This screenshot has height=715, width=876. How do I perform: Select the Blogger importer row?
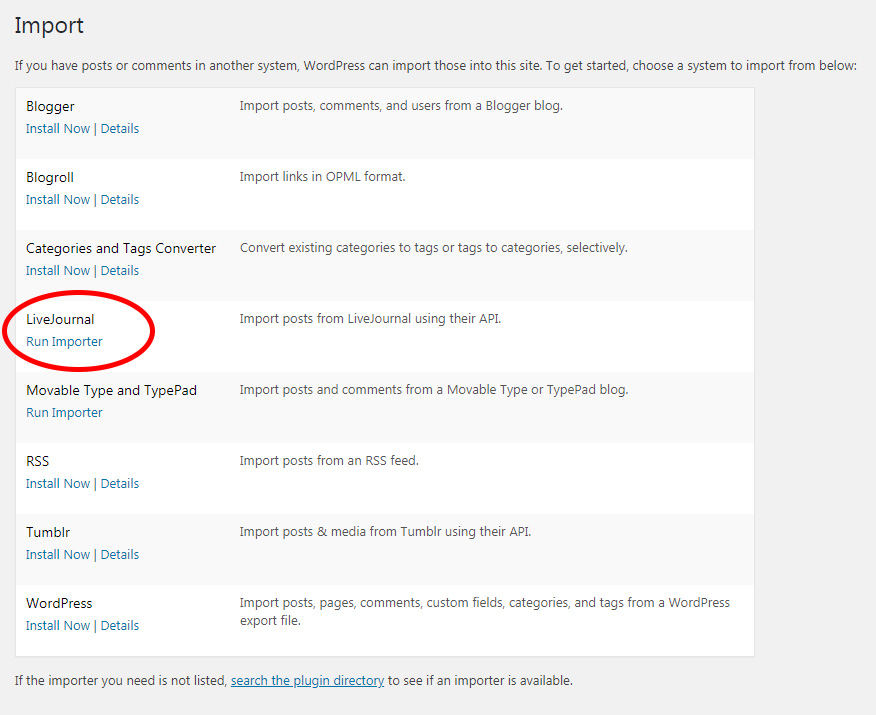tap(50, 106)
